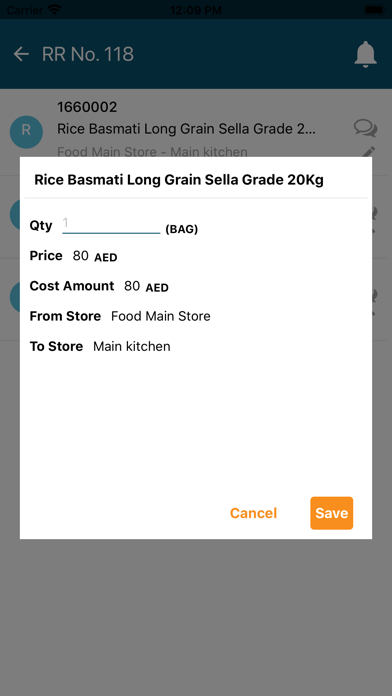Open notifications with the bell icon

(365, 54)
